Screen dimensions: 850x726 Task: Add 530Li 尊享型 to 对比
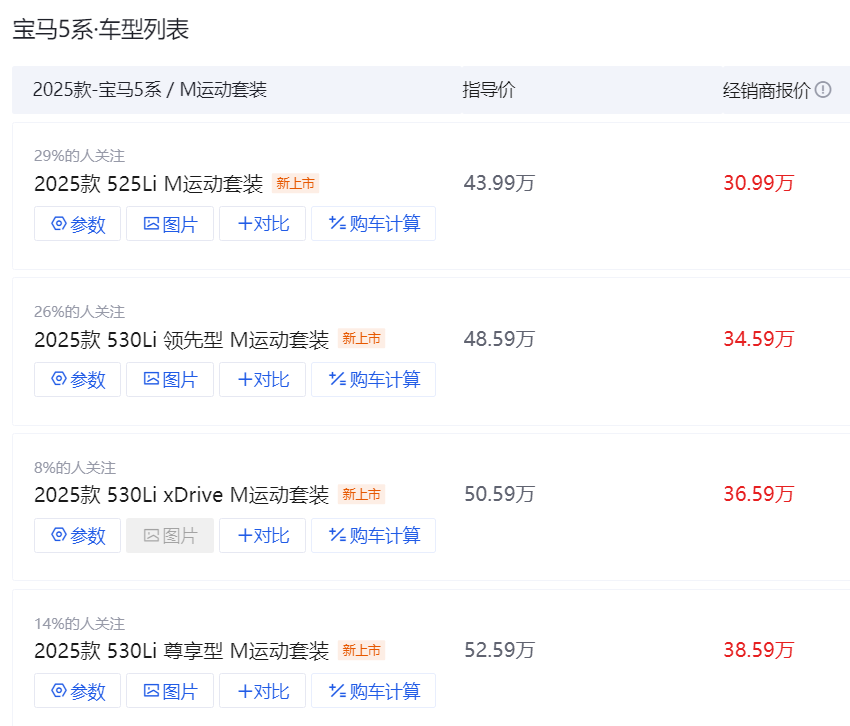point(262,691)
